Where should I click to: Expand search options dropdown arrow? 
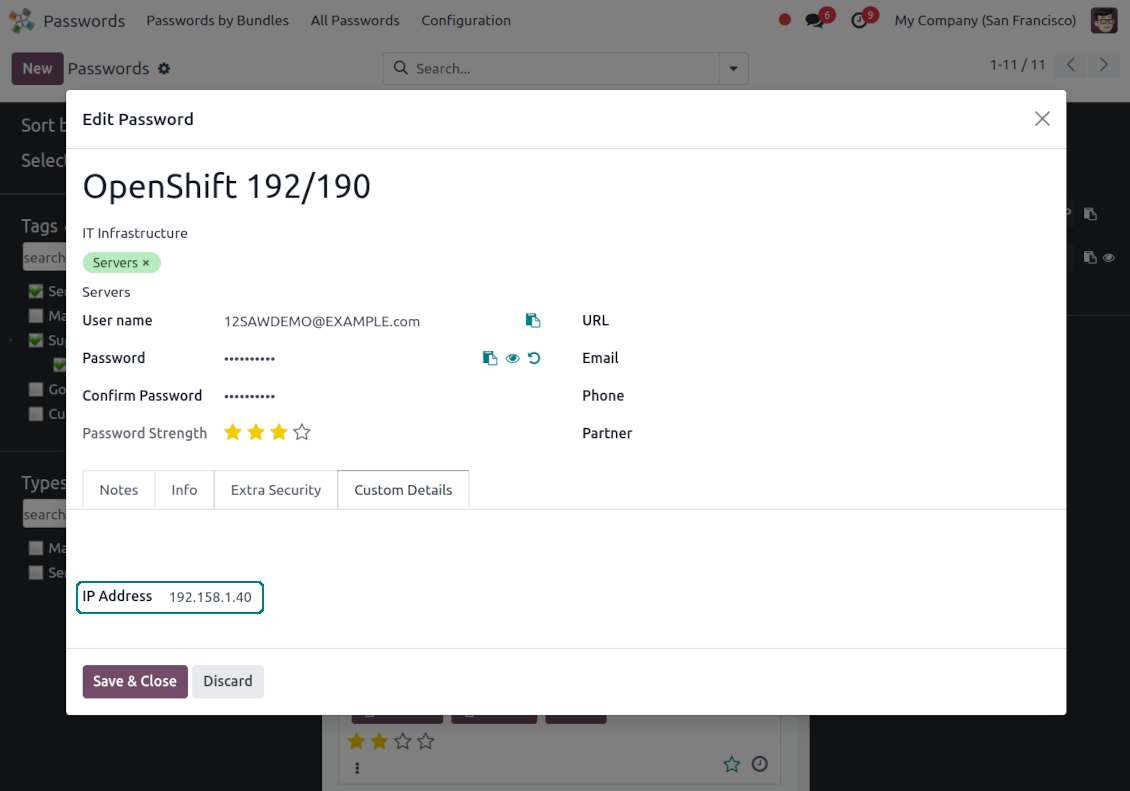(734, 68)
